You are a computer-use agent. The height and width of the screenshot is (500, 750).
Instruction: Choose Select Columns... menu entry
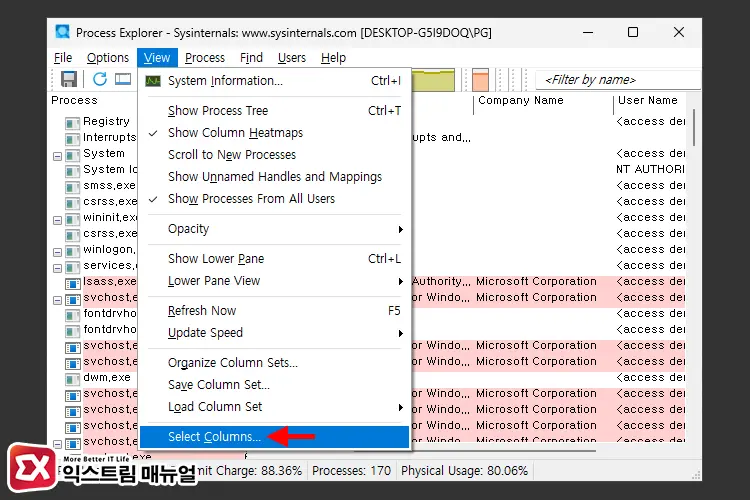[275, 436]
